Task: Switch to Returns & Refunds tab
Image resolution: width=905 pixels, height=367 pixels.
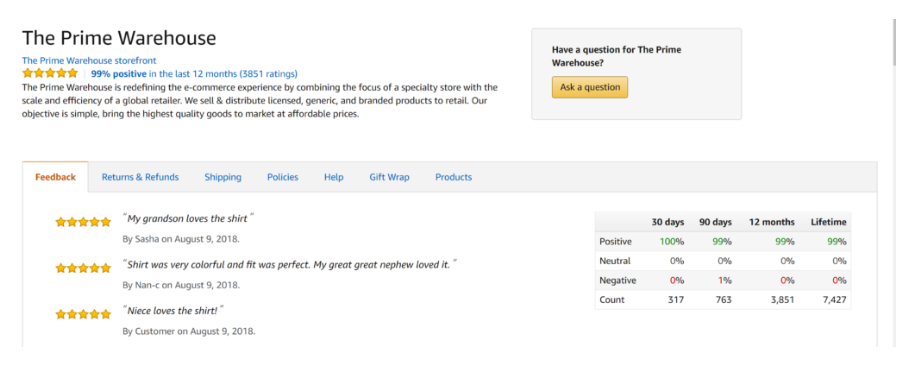Action: coord(140,177)
